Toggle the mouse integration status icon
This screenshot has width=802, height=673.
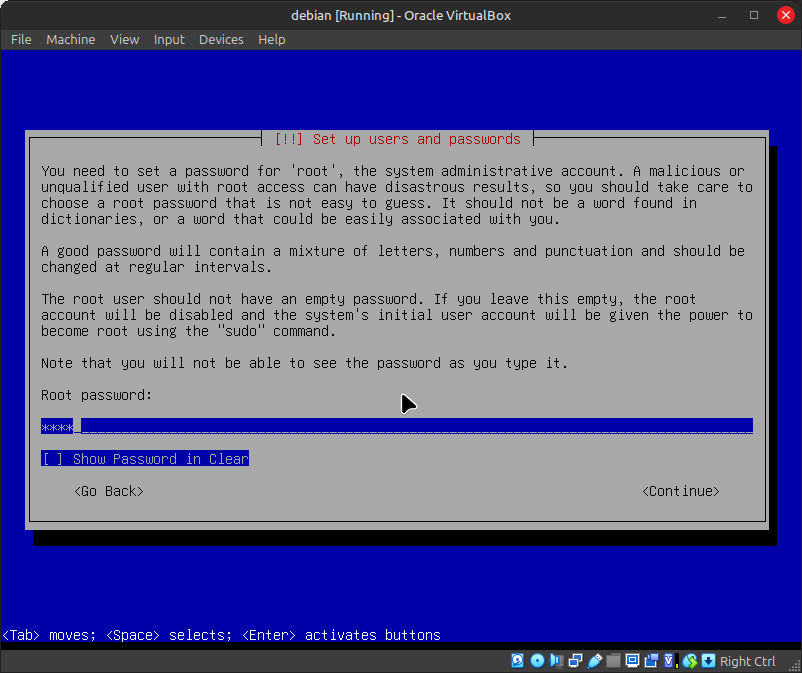coord(689,661)
